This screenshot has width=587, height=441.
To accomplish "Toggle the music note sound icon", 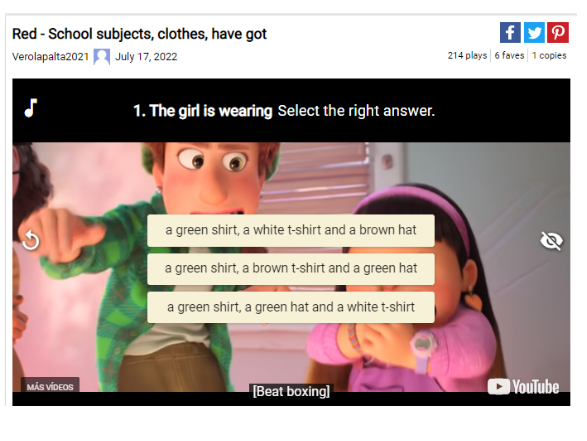I will pos(31,108).
